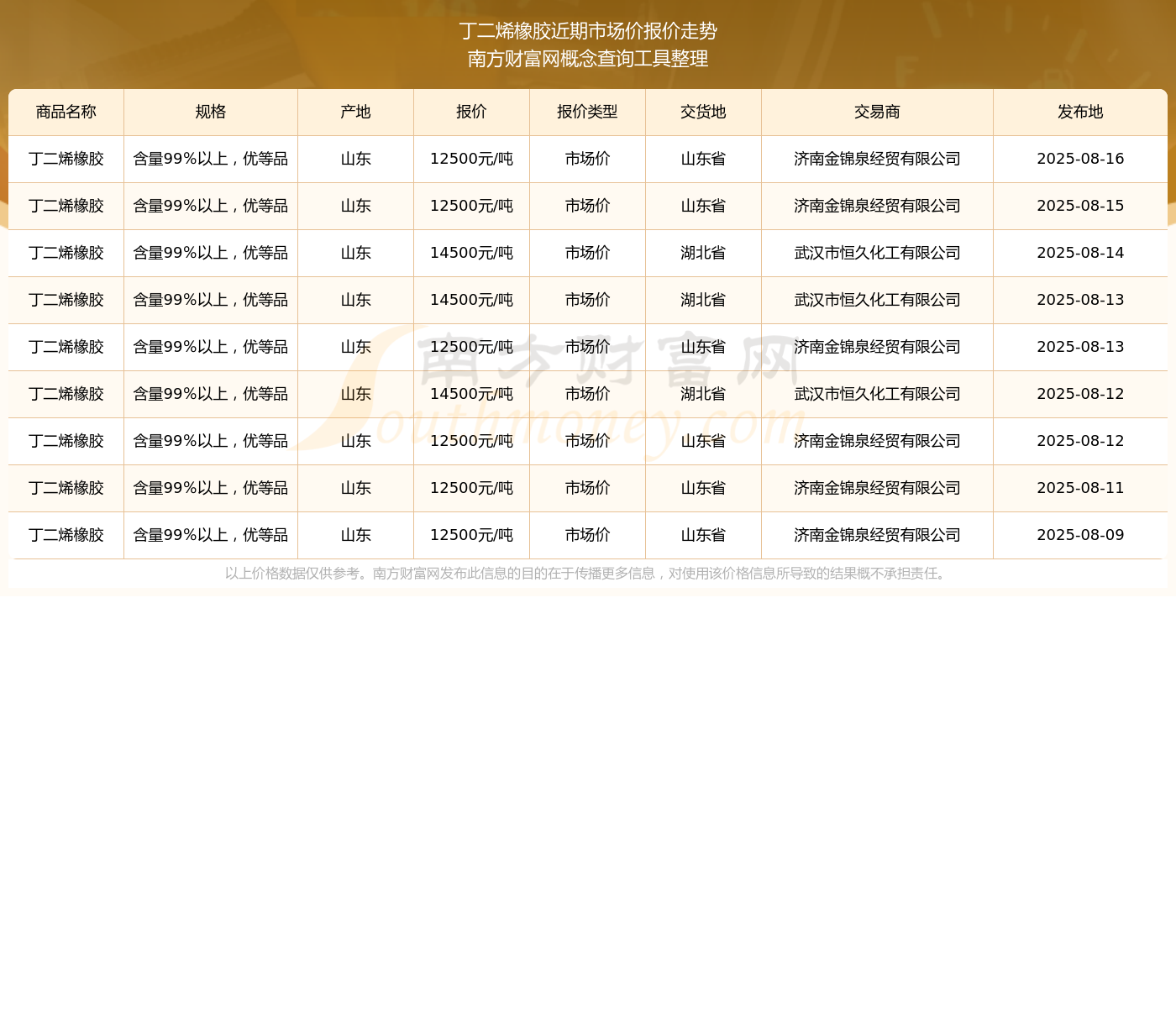Click the 报价类型 column header
Viewport: 1176px width, 1012px height.
tap(587, 113)
